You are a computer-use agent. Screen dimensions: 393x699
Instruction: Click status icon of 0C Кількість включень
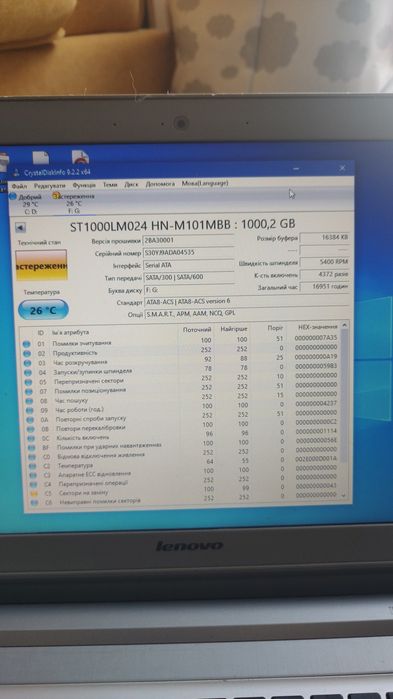(32, 439)
